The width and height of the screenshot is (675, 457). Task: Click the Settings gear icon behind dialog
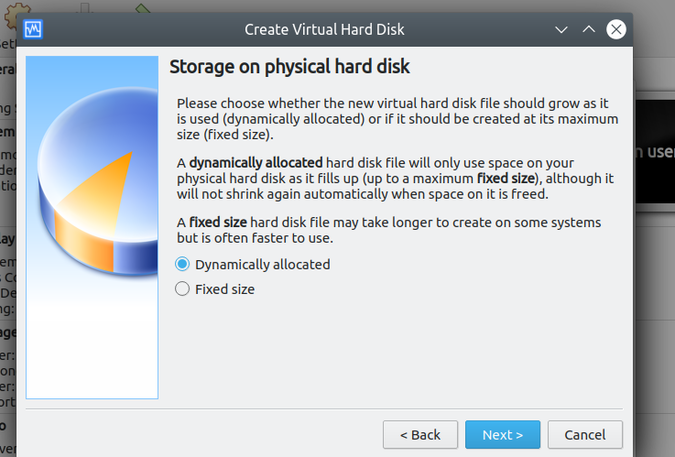[x=14, y=14]
